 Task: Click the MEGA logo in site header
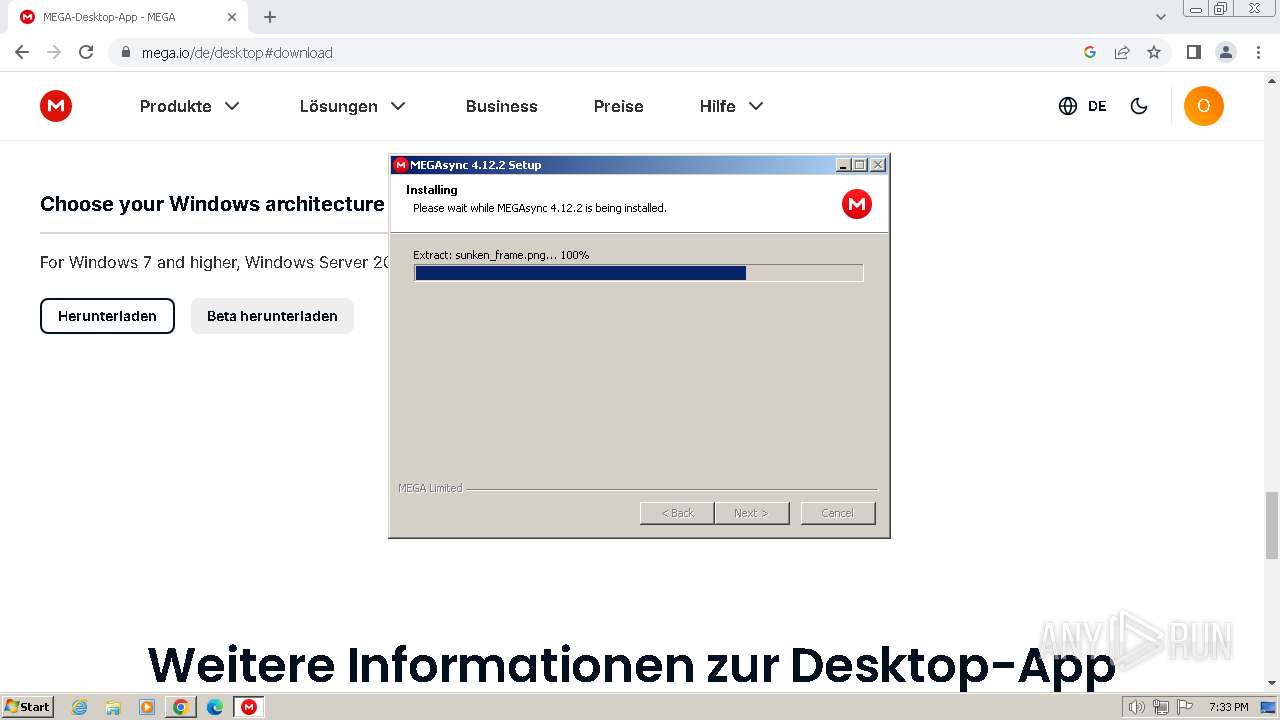pos(56,106)
